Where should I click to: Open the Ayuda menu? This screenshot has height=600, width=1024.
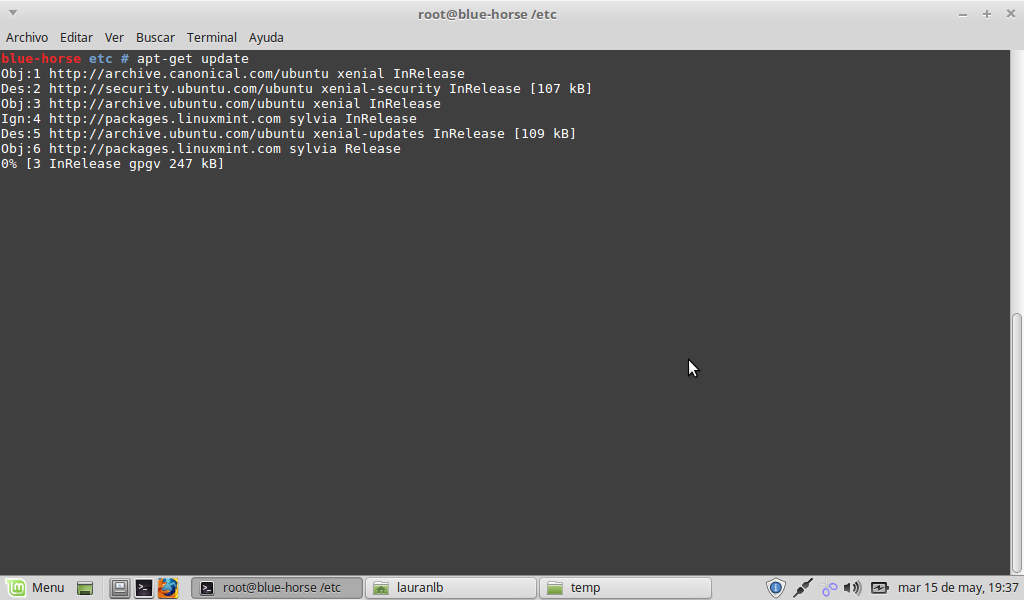(x=266, y=37)
